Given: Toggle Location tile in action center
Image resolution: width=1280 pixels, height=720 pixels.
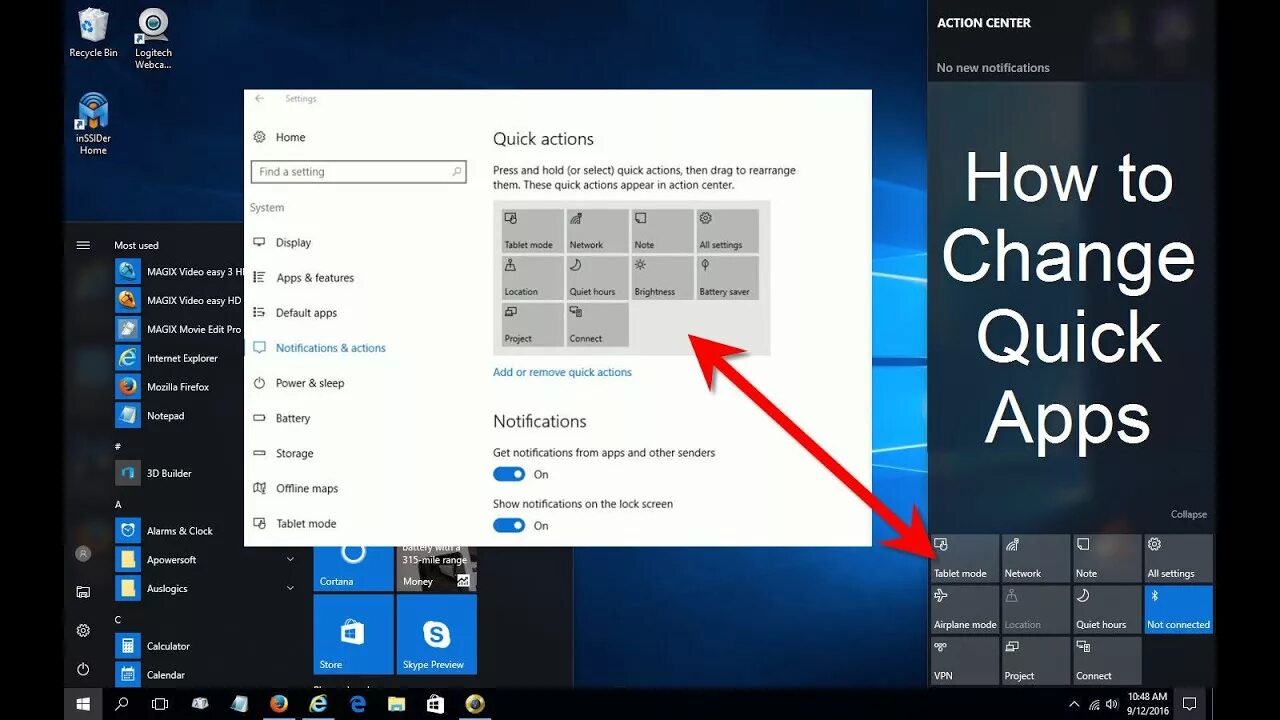Looking at the screenshot, I should [1036, 609].
